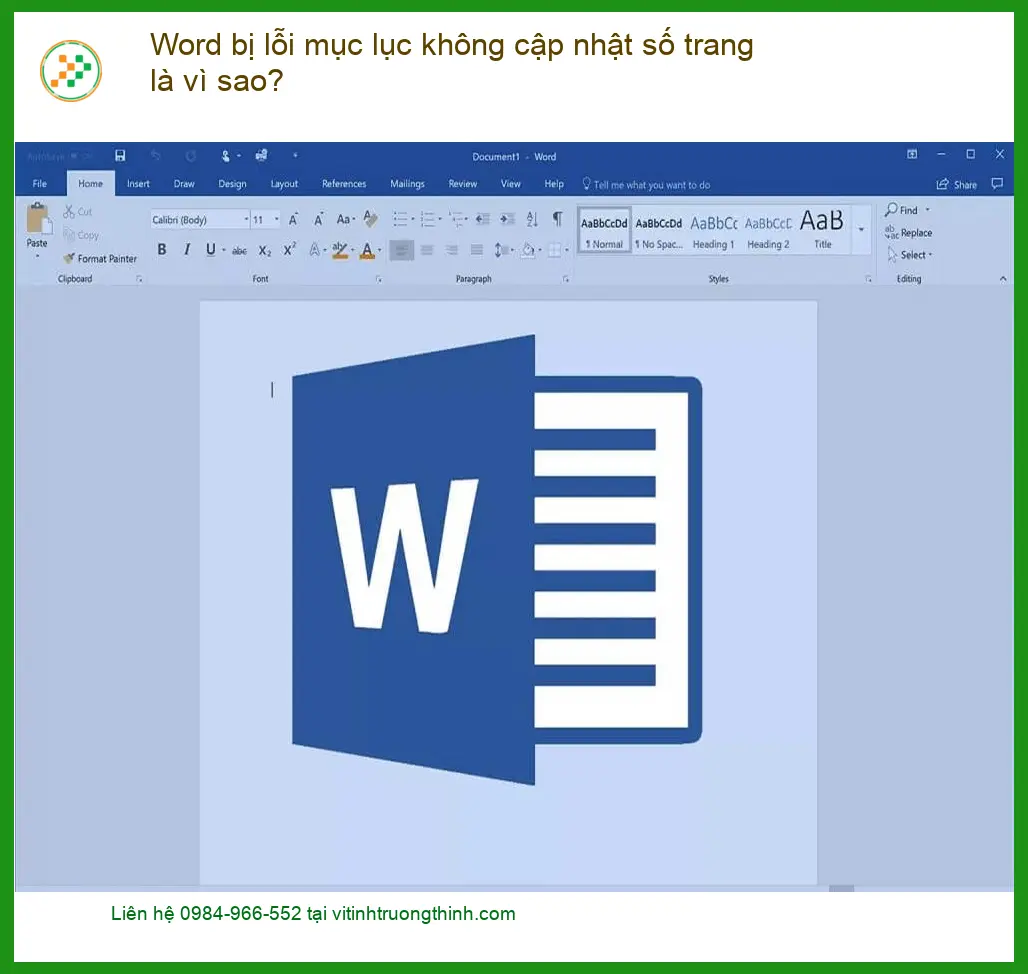
Task: Expand Styles gallery More arrow
Action: 861,229
